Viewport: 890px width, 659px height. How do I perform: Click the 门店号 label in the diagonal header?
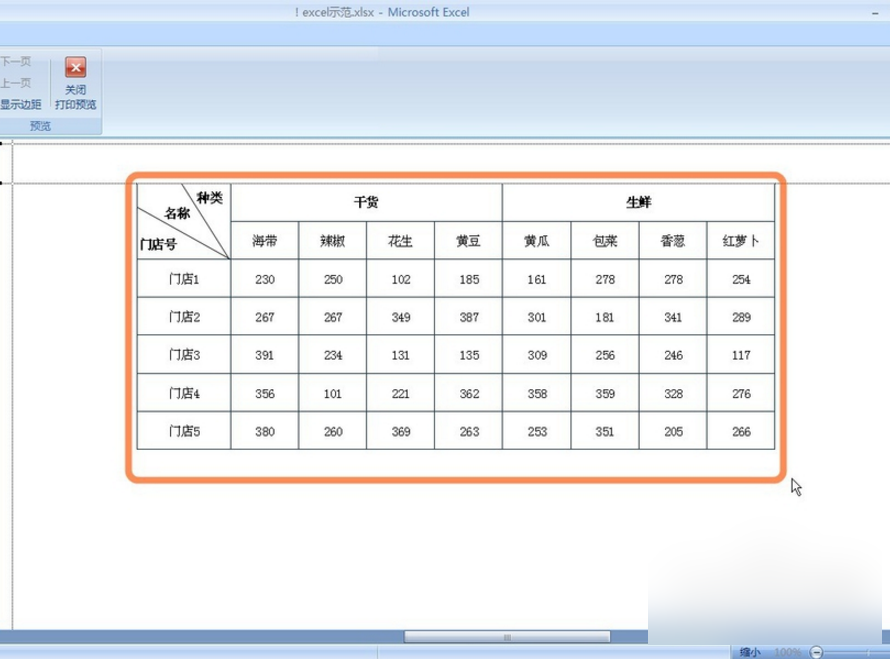(158, 244)
